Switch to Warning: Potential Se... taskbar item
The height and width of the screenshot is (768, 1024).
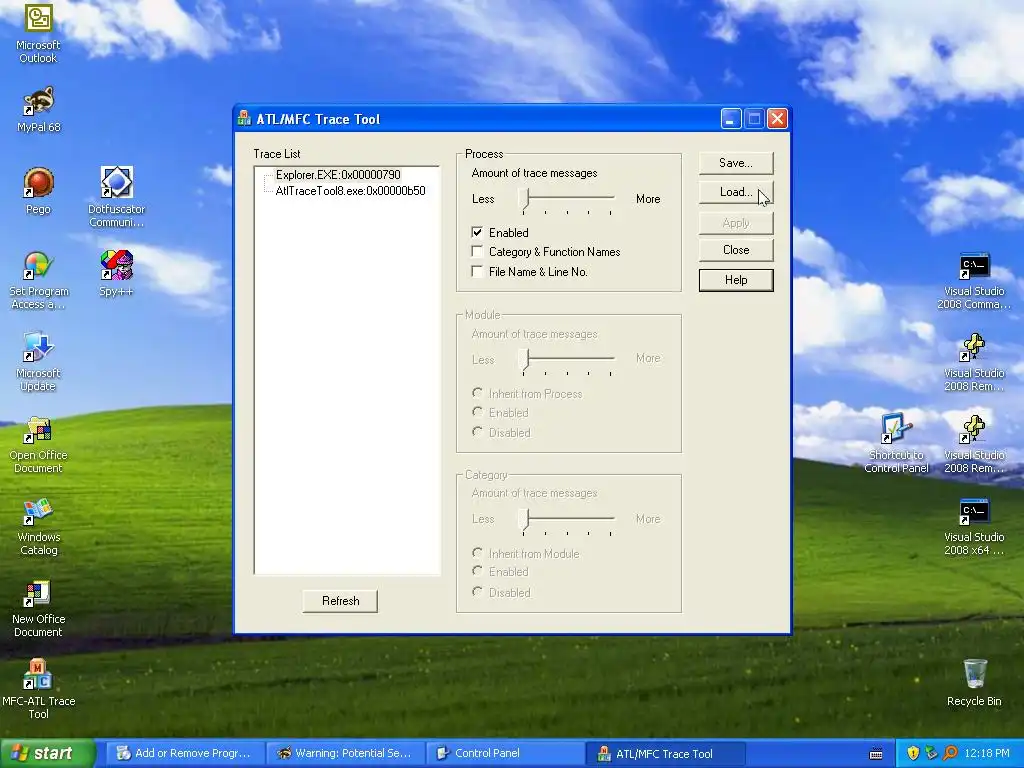[345, 754]
